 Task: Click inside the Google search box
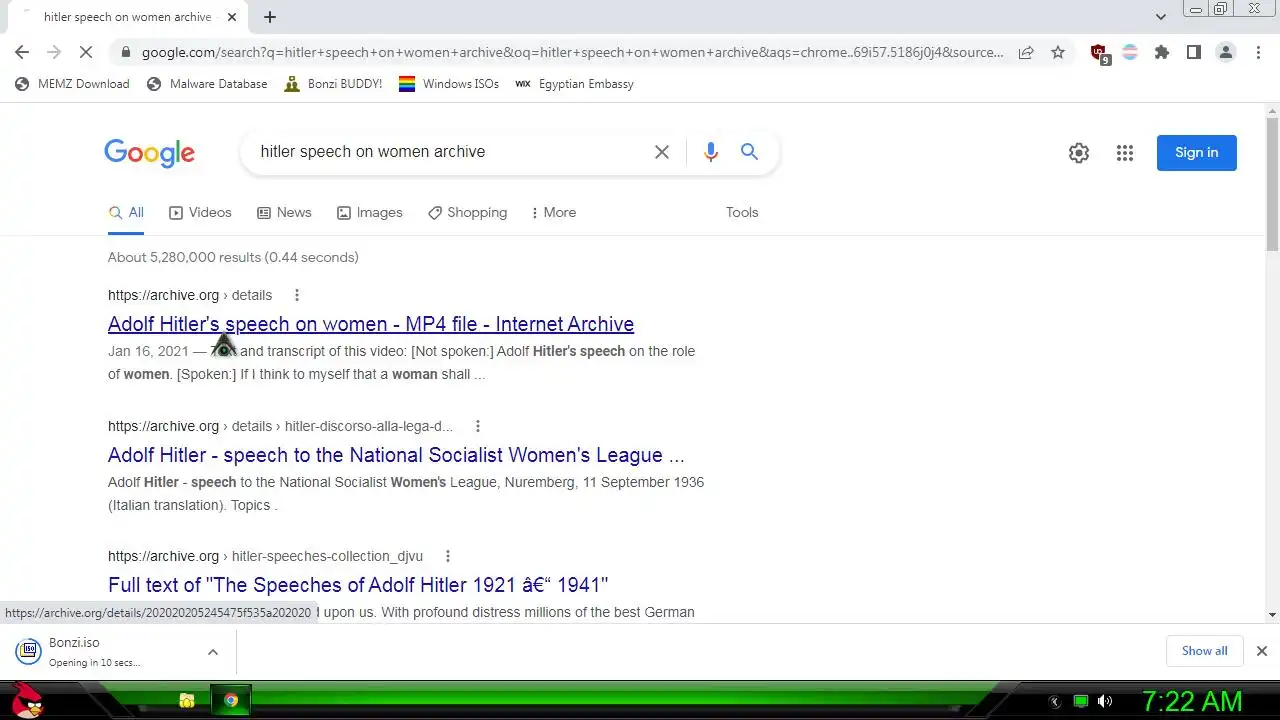click(x=450, y=152)
